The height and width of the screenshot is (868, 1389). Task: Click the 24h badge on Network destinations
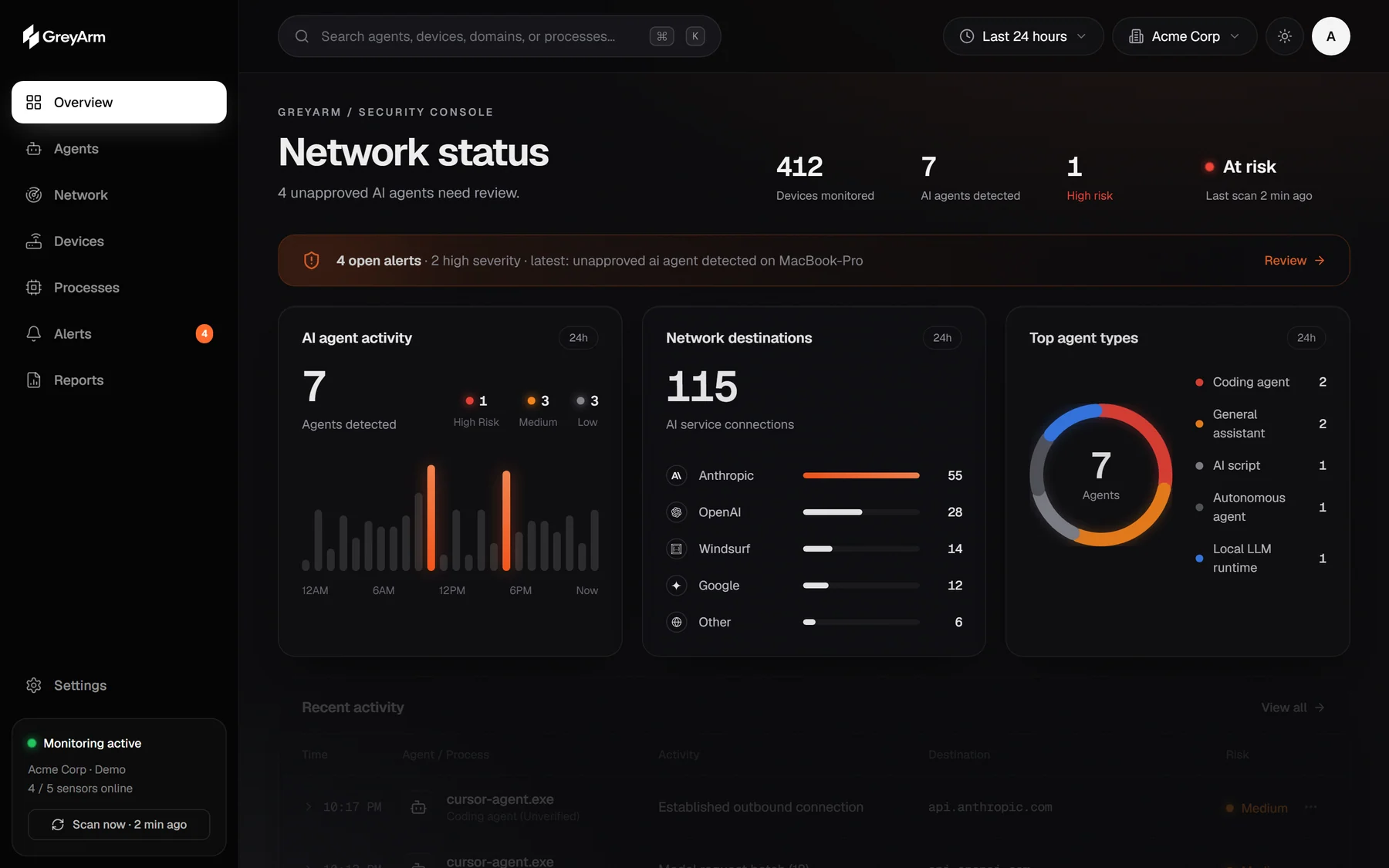pyautogui.click(x=942, y=338)
